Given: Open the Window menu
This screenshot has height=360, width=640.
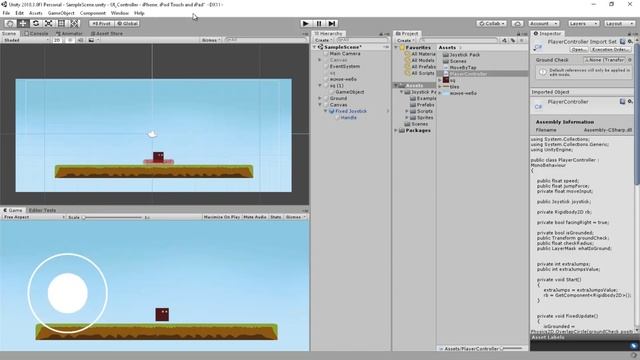Looking at the screenshot, I should (120, 13).
